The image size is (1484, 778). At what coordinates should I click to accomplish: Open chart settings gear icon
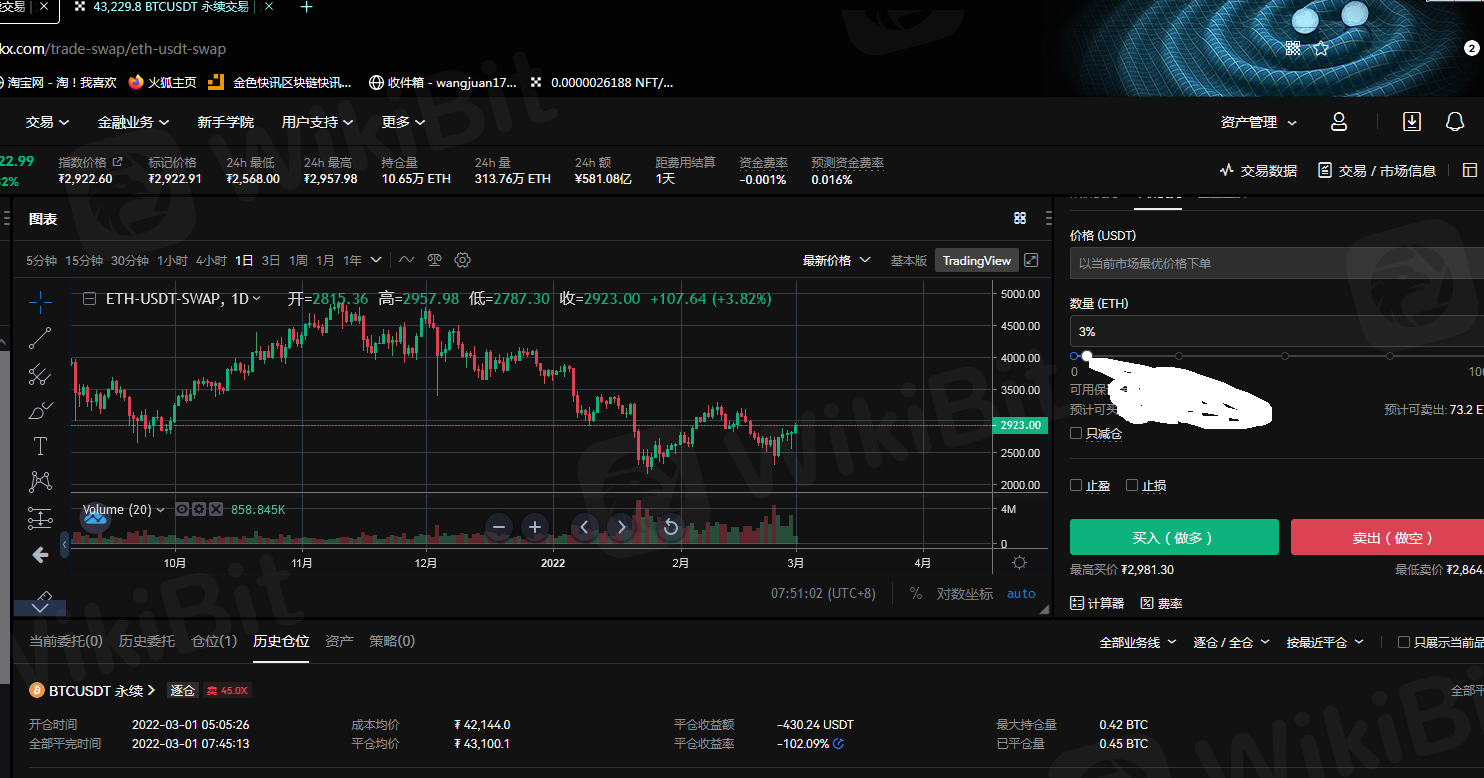(x=462, y=260)
